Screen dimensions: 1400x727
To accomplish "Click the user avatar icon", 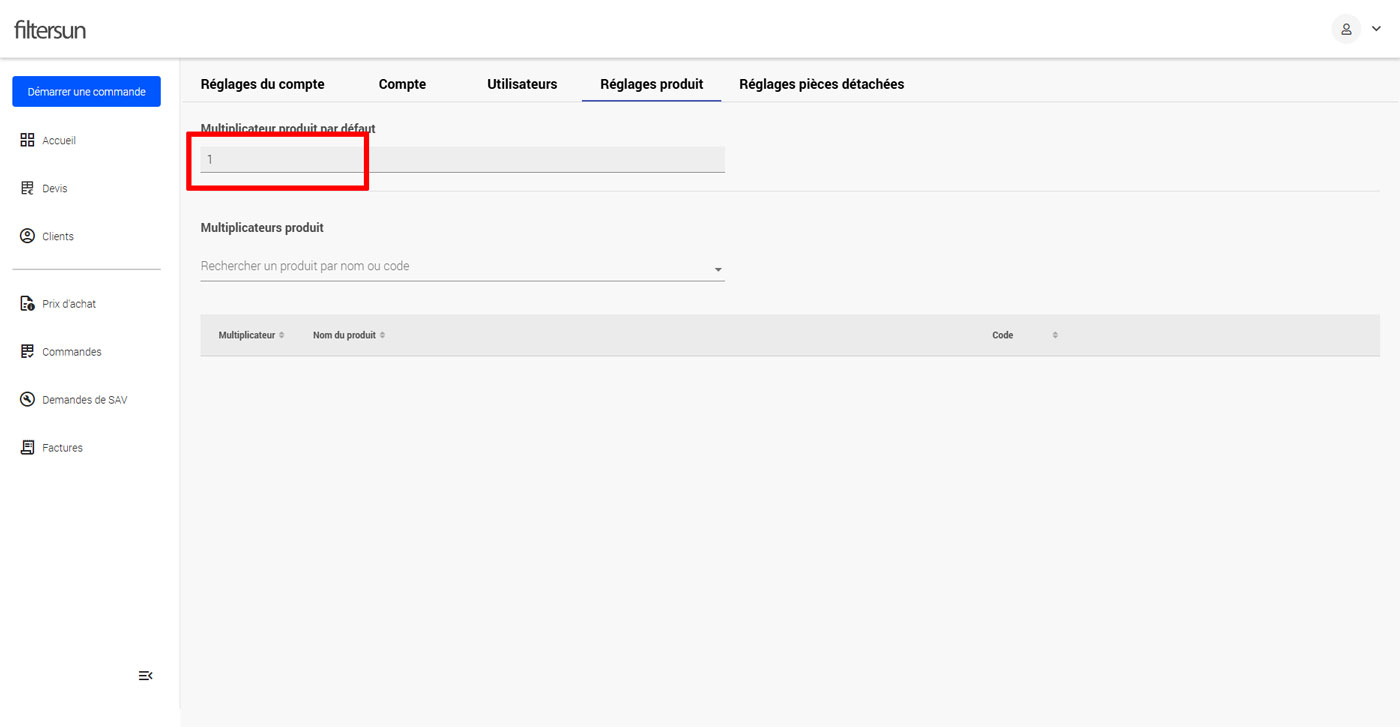I will [x=1346, y=29].
